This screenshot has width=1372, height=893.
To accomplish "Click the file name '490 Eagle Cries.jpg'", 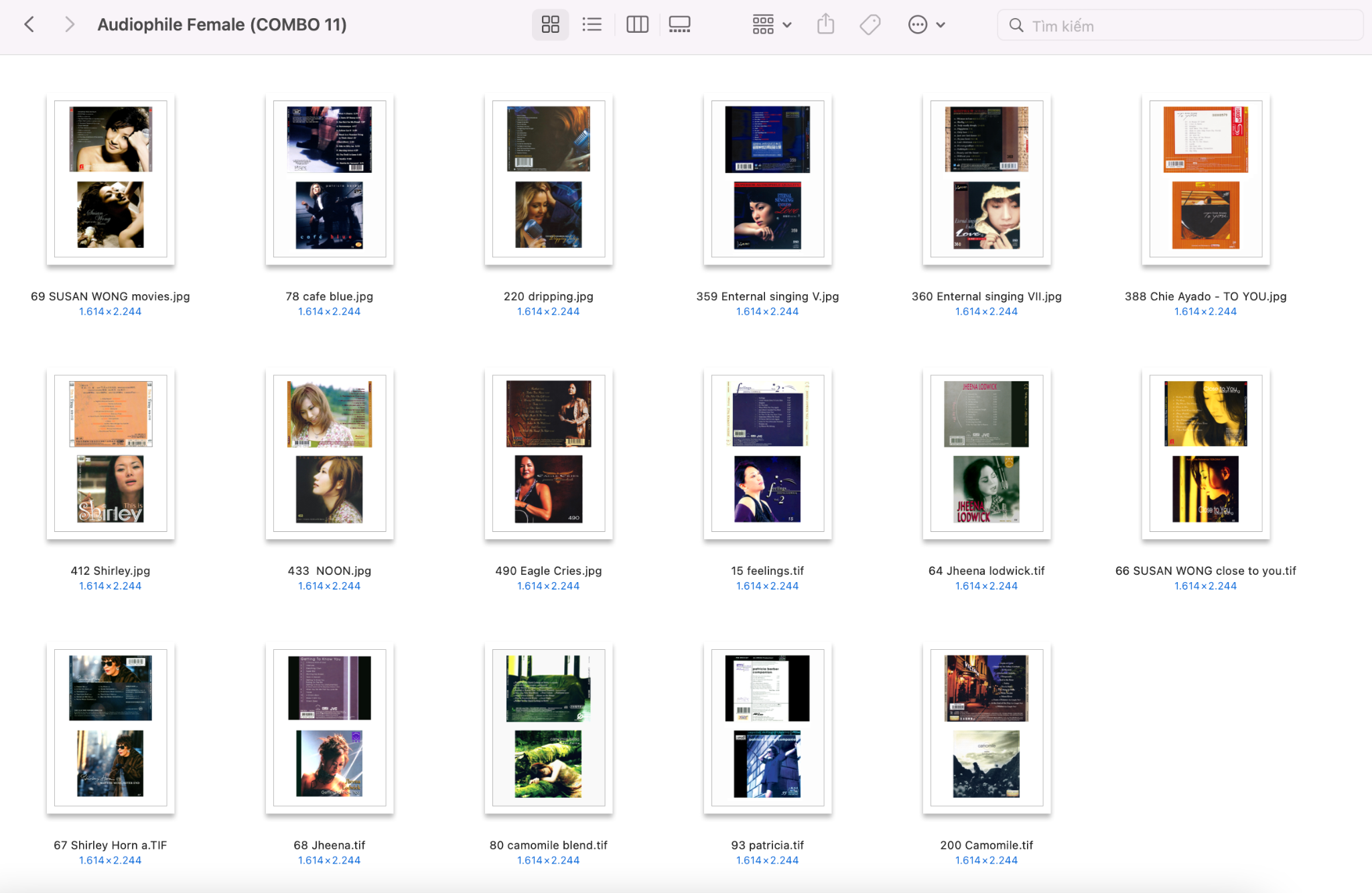I will [549, 571].
